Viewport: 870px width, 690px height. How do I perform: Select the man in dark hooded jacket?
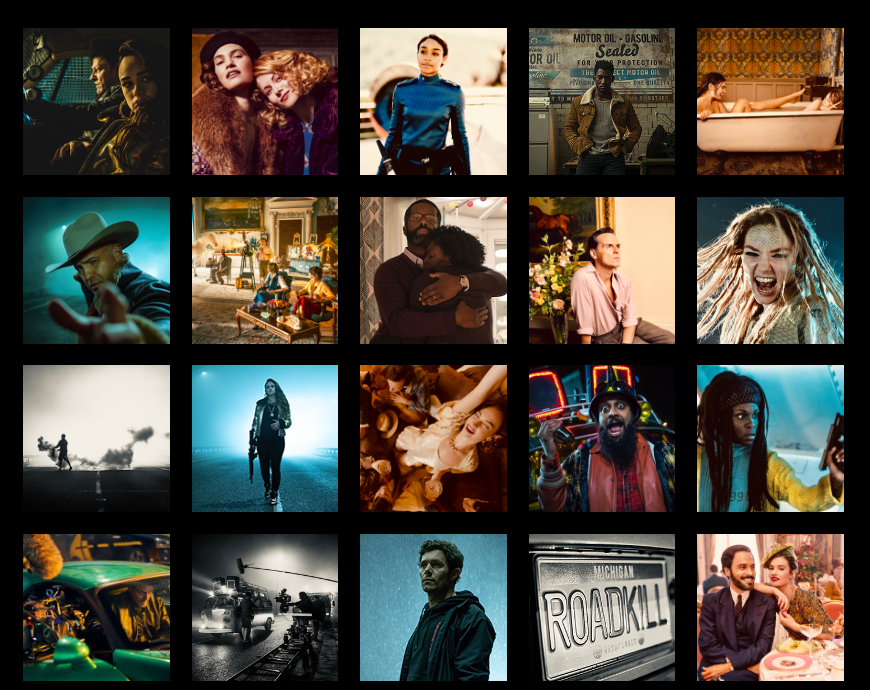433,607
